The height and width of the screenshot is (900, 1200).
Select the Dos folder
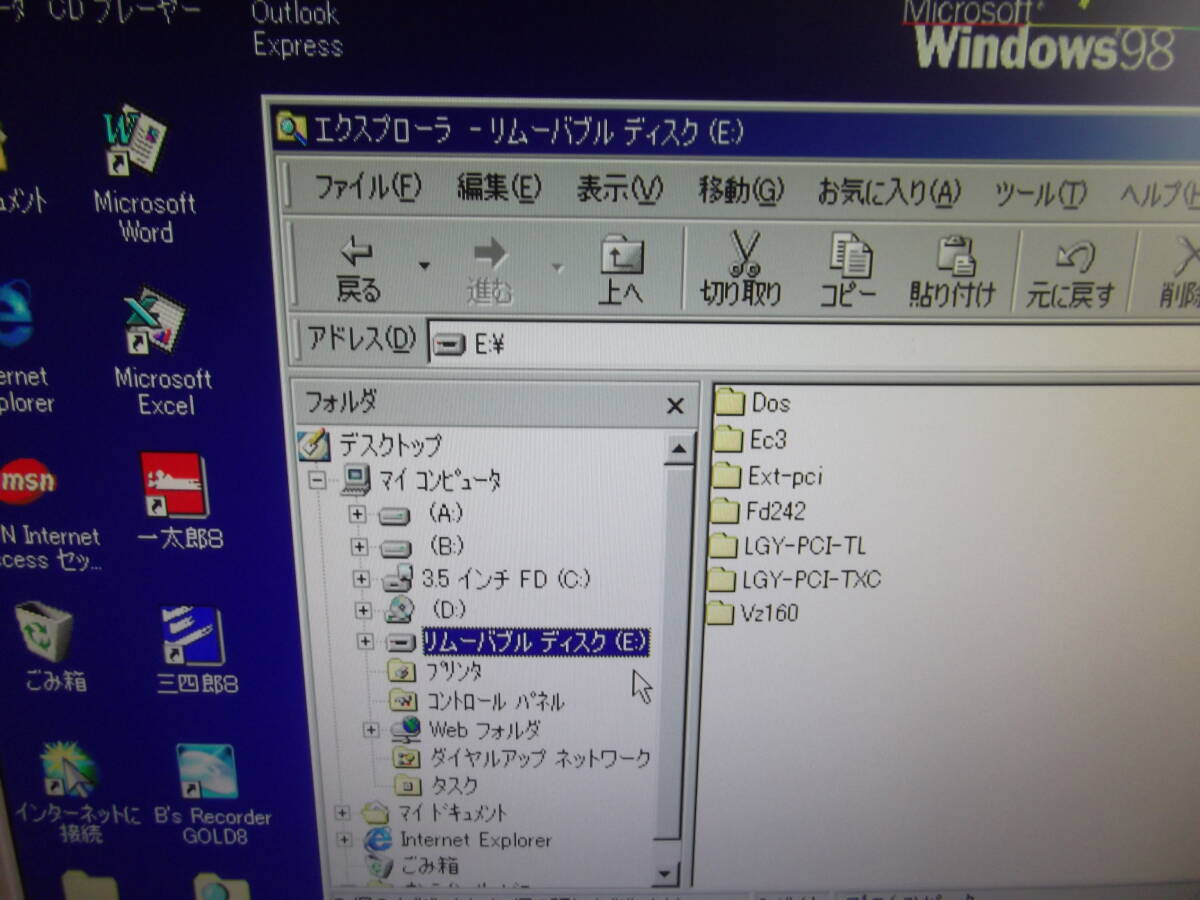(754, 403)
